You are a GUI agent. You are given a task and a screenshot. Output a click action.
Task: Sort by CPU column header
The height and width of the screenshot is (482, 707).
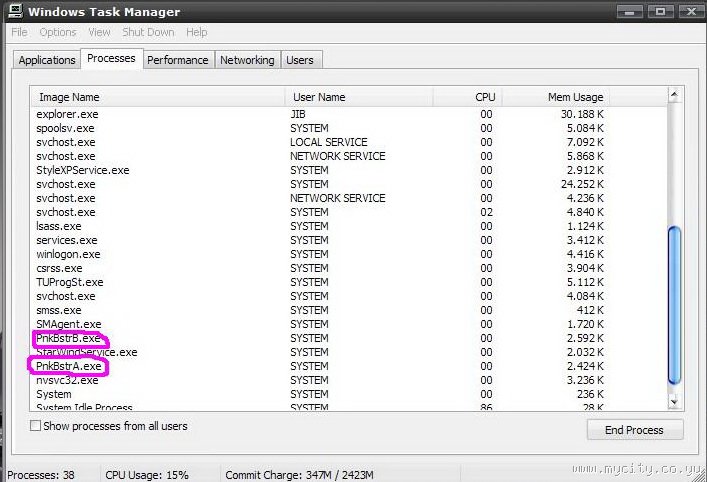click(x=468, y=97)
